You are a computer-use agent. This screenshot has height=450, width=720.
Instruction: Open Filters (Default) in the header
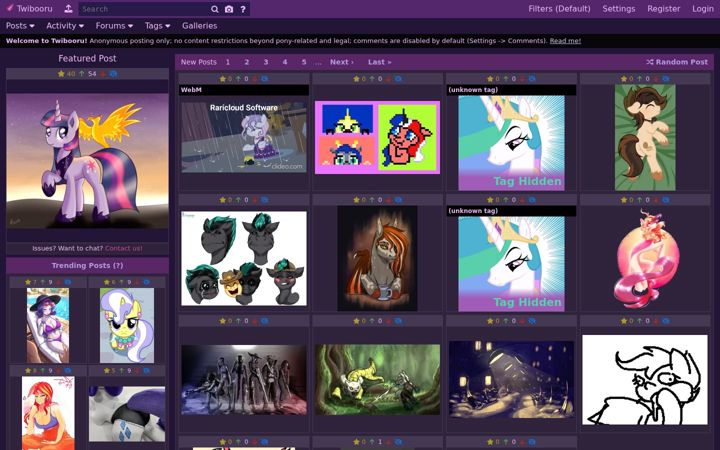(559, 9)
